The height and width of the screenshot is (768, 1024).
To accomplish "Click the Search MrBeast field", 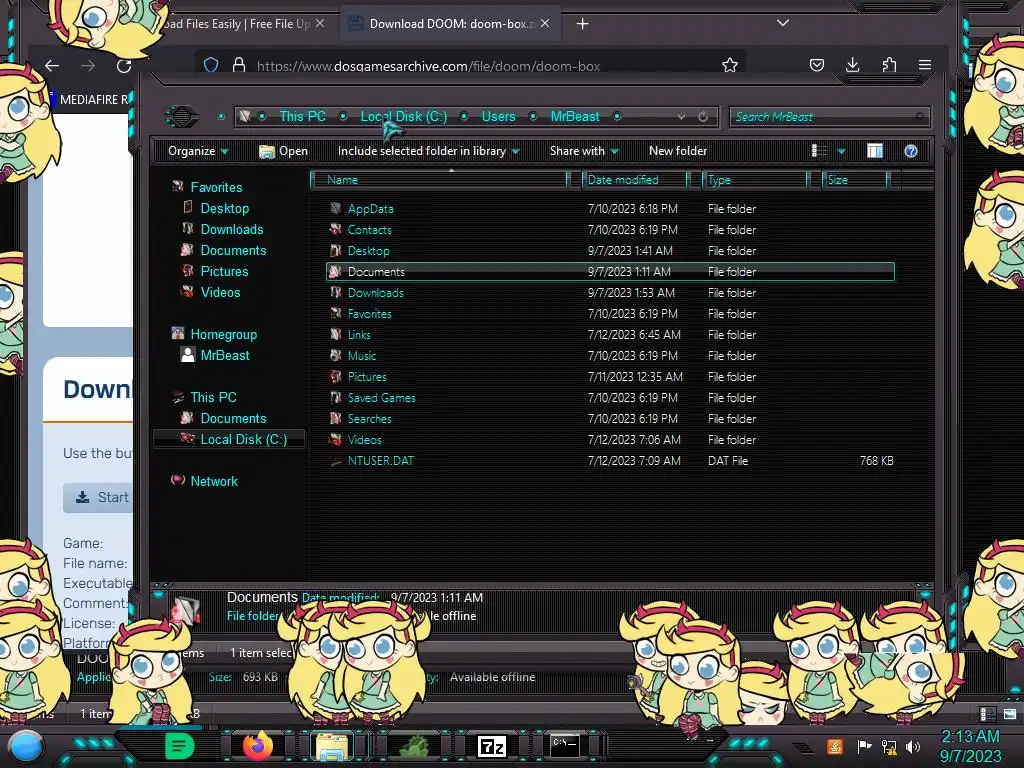I will coord(829,117).
